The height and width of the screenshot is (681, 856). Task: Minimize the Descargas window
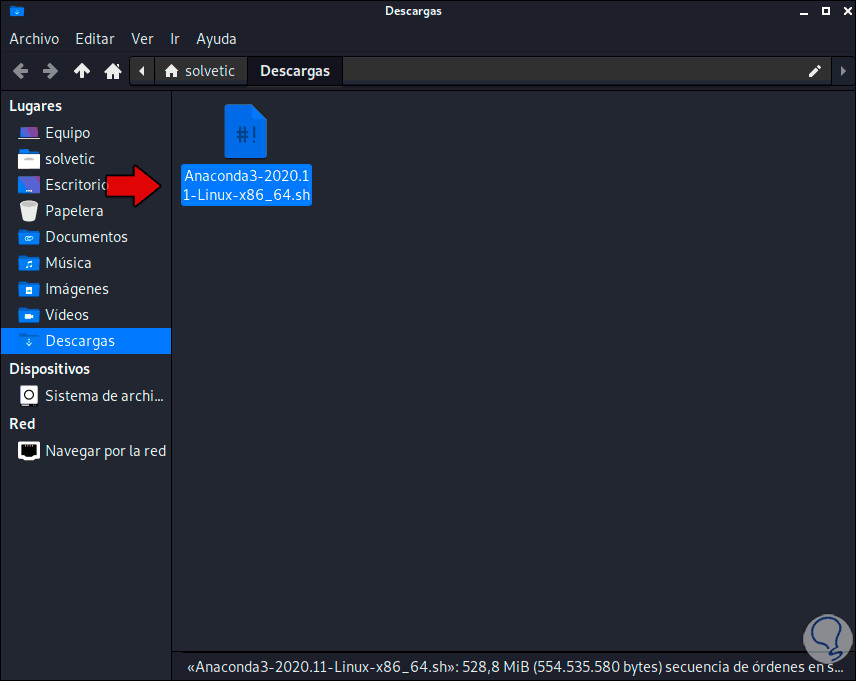click(804, 12)
